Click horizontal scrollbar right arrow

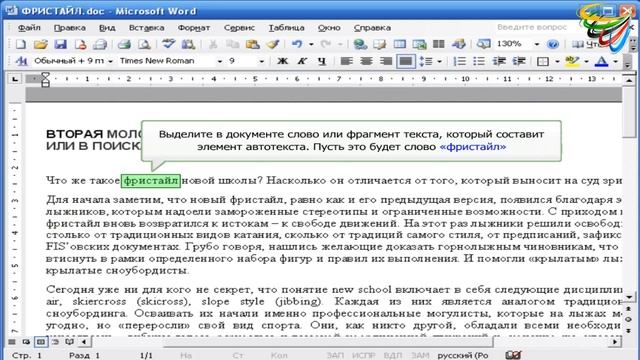pos(615,342)
